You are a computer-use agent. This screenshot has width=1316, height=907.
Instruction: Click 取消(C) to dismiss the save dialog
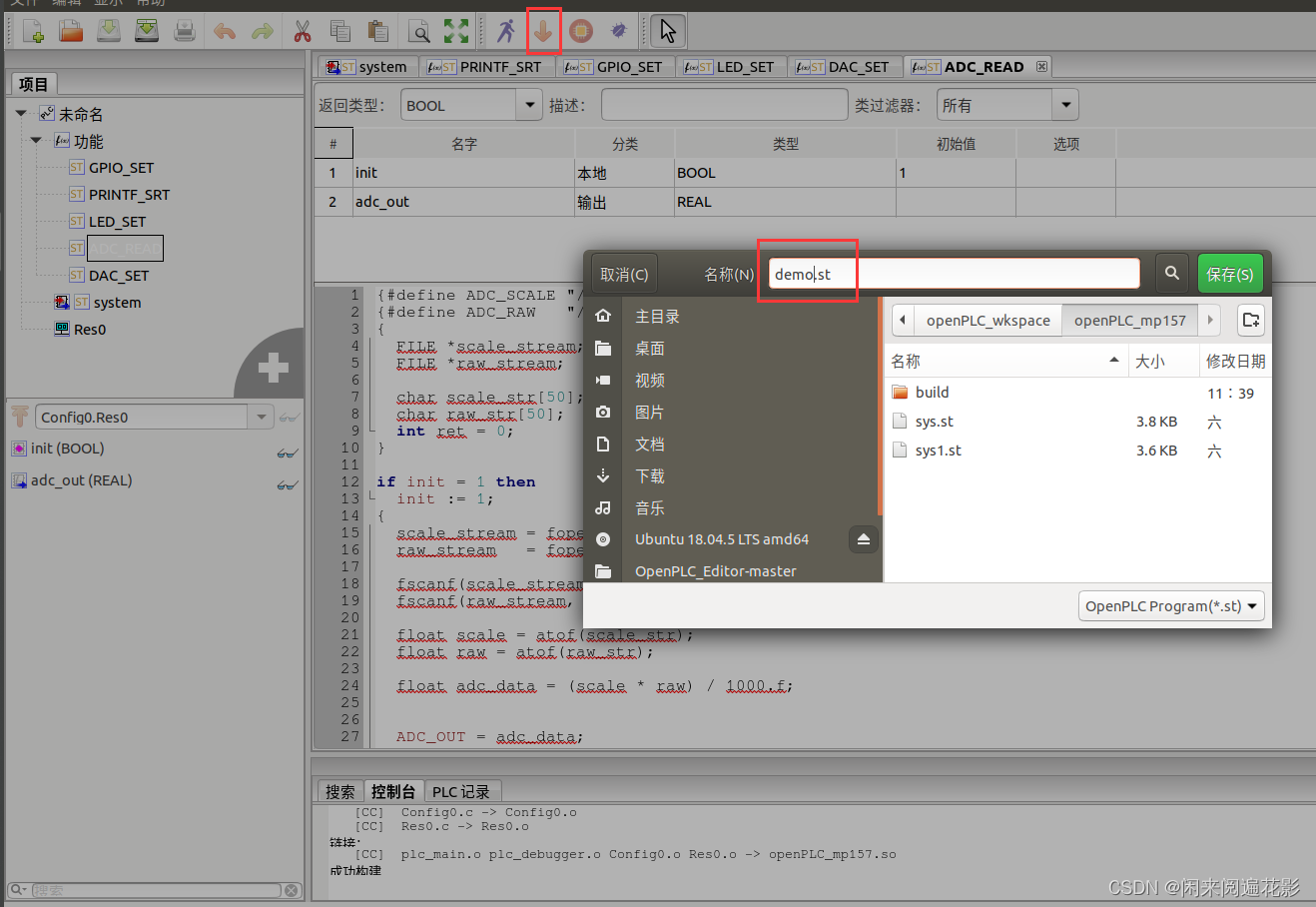(x=623, y=273)
